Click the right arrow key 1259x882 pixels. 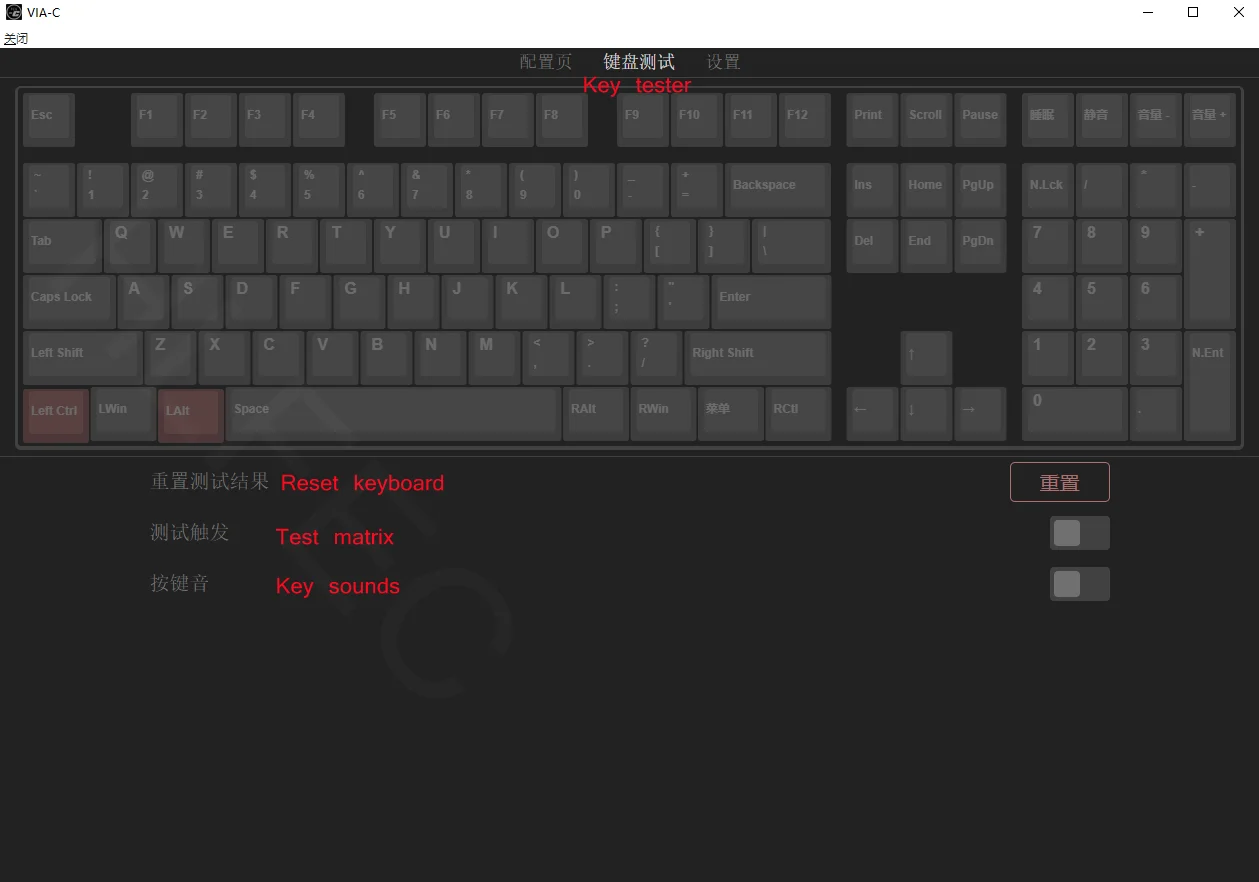pyautogui.click(x=980, y=414)
